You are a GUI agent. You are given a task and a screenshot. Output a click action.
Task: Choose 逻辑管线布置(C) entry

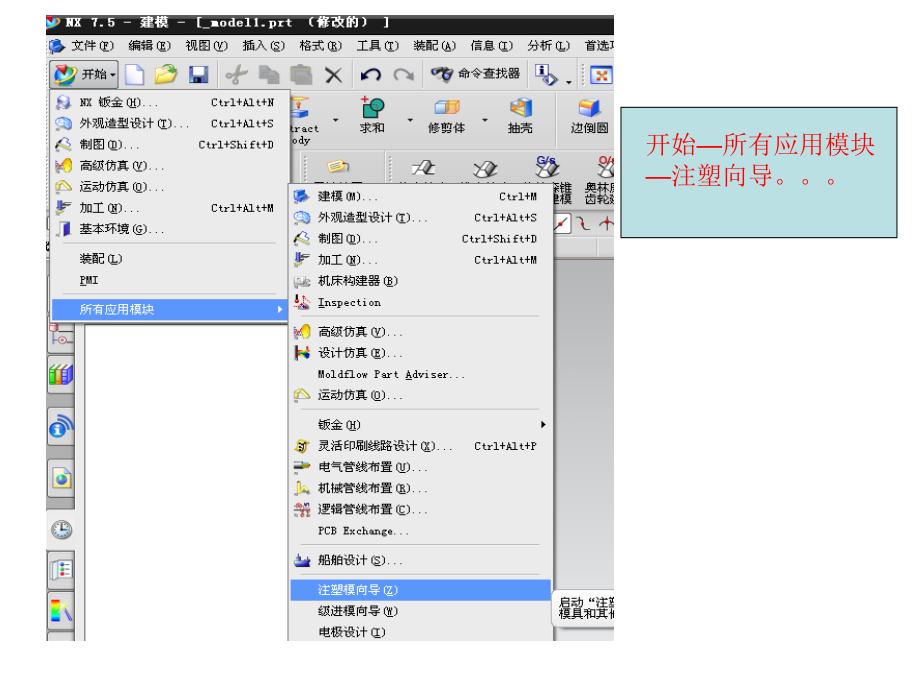(421, 509)
